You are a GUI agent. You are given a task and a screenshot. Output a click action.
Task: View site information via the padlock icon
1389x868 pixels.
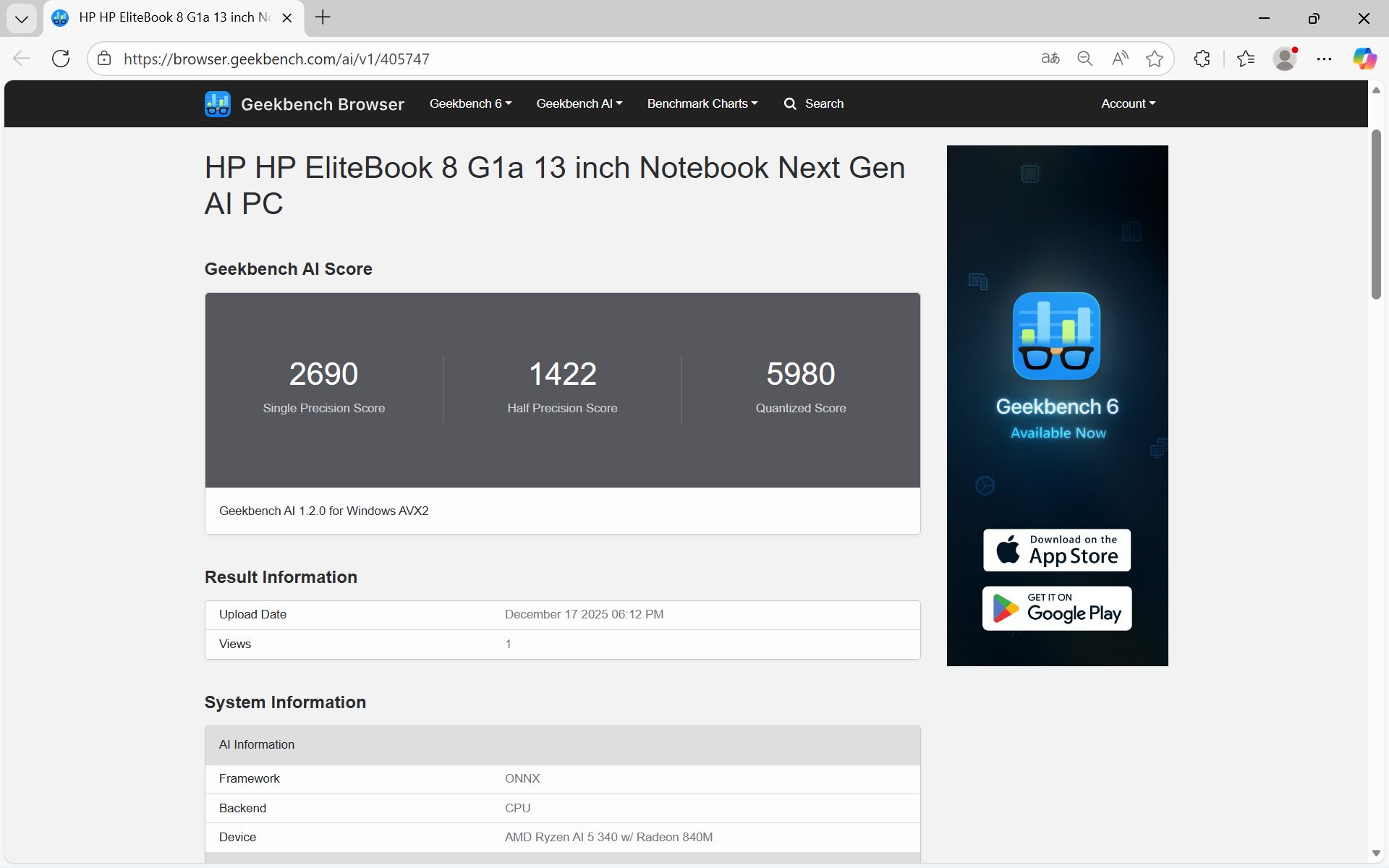(104, 59)
